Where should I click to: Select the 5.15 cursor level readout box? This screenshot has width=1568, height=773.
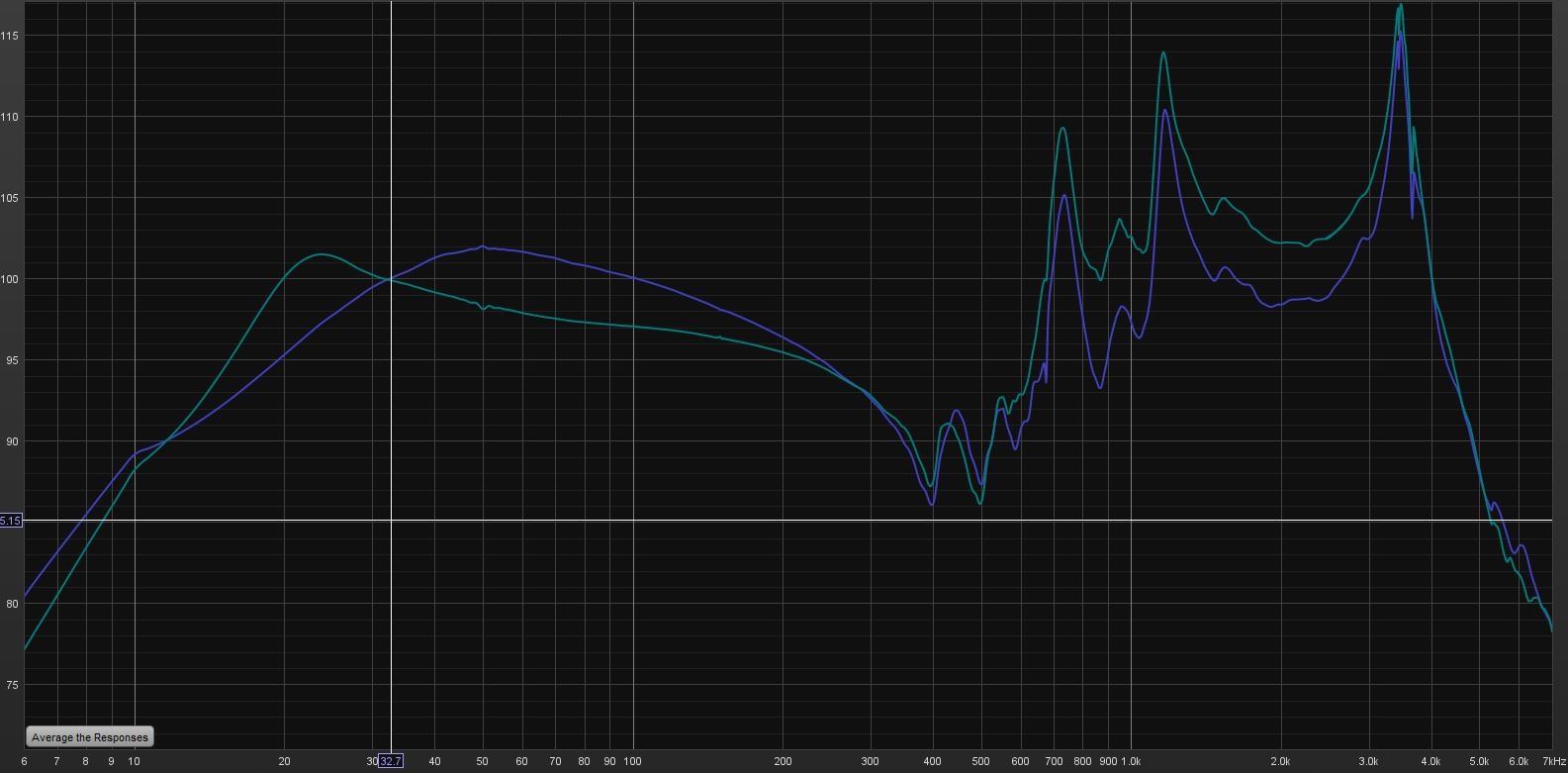pos(11,521)
